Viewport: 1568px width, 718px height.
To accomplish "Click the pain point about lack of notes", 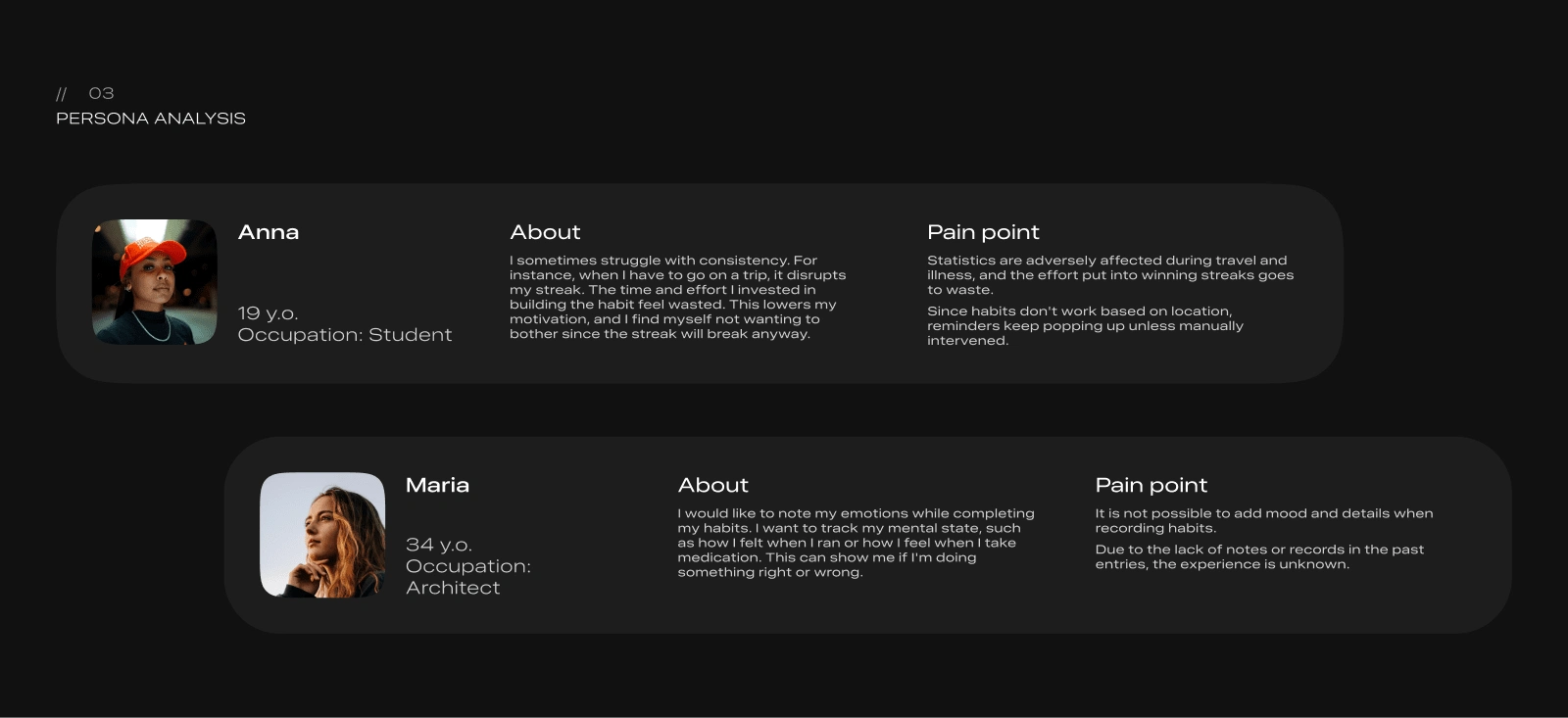I will pos(1259,556).
